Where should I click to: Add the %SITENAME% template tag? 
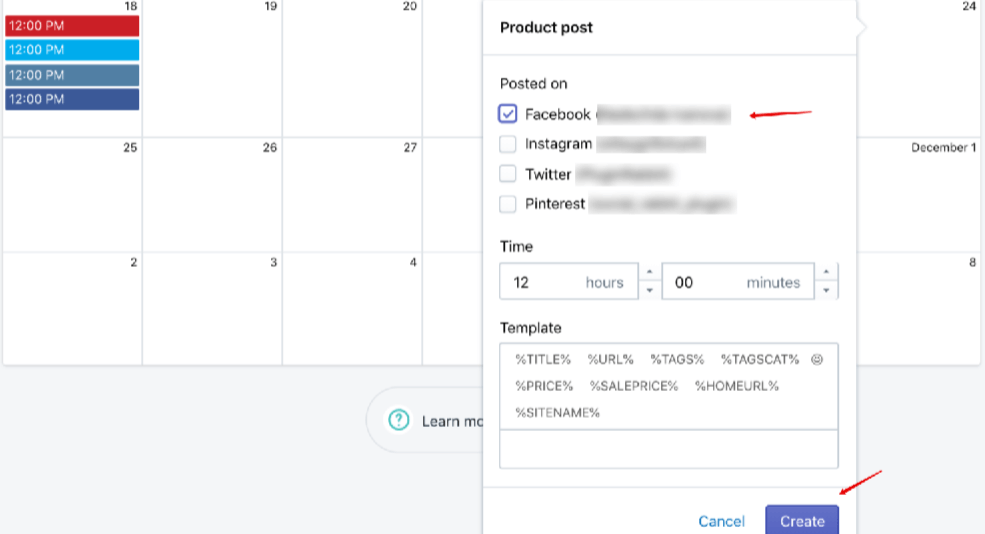557,412
